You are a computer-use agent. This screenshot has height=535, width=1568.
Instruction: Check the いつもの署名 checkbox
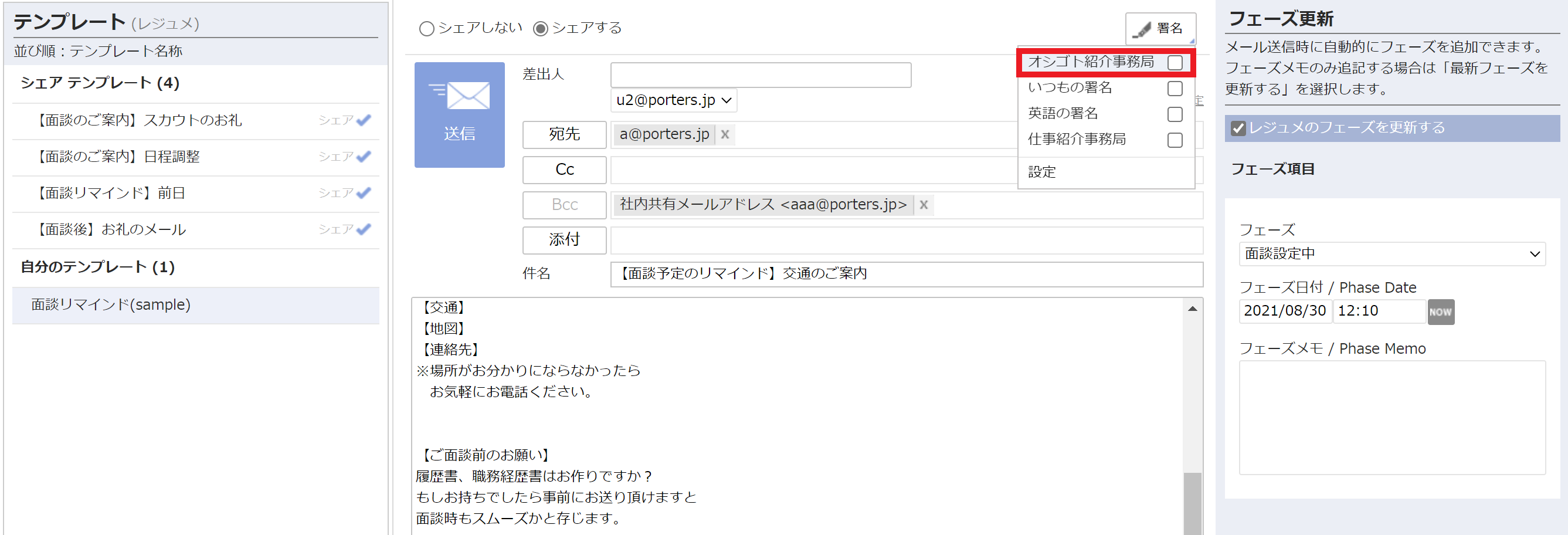(1174, 87)
